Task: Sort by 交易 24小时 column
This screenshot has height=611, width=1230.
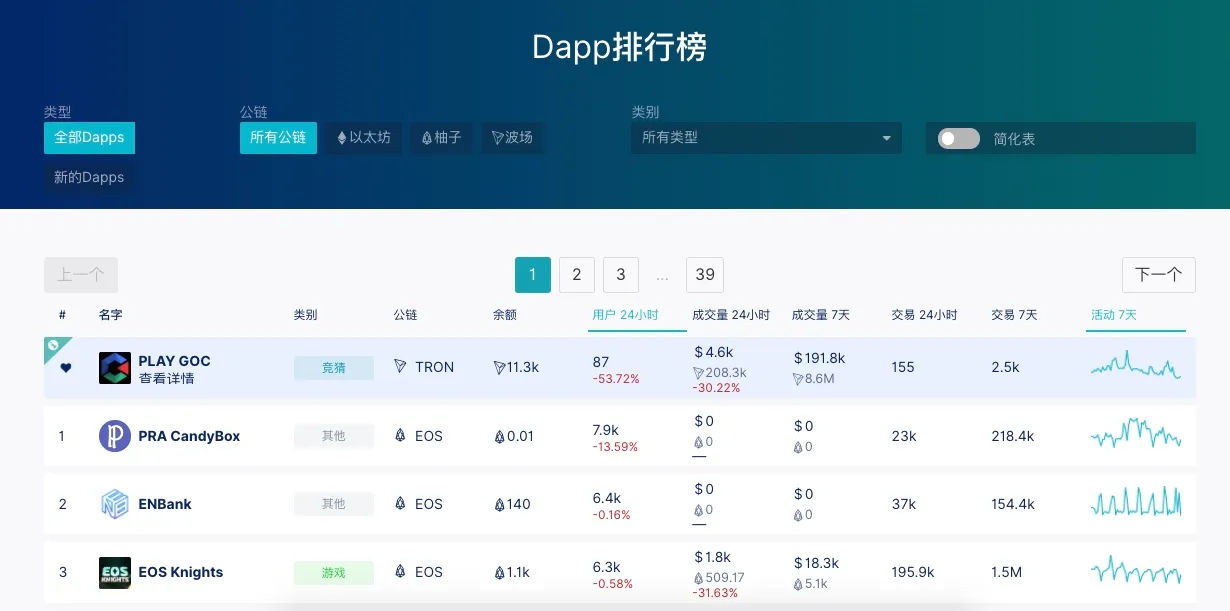Action: click(x=924, y=315)
